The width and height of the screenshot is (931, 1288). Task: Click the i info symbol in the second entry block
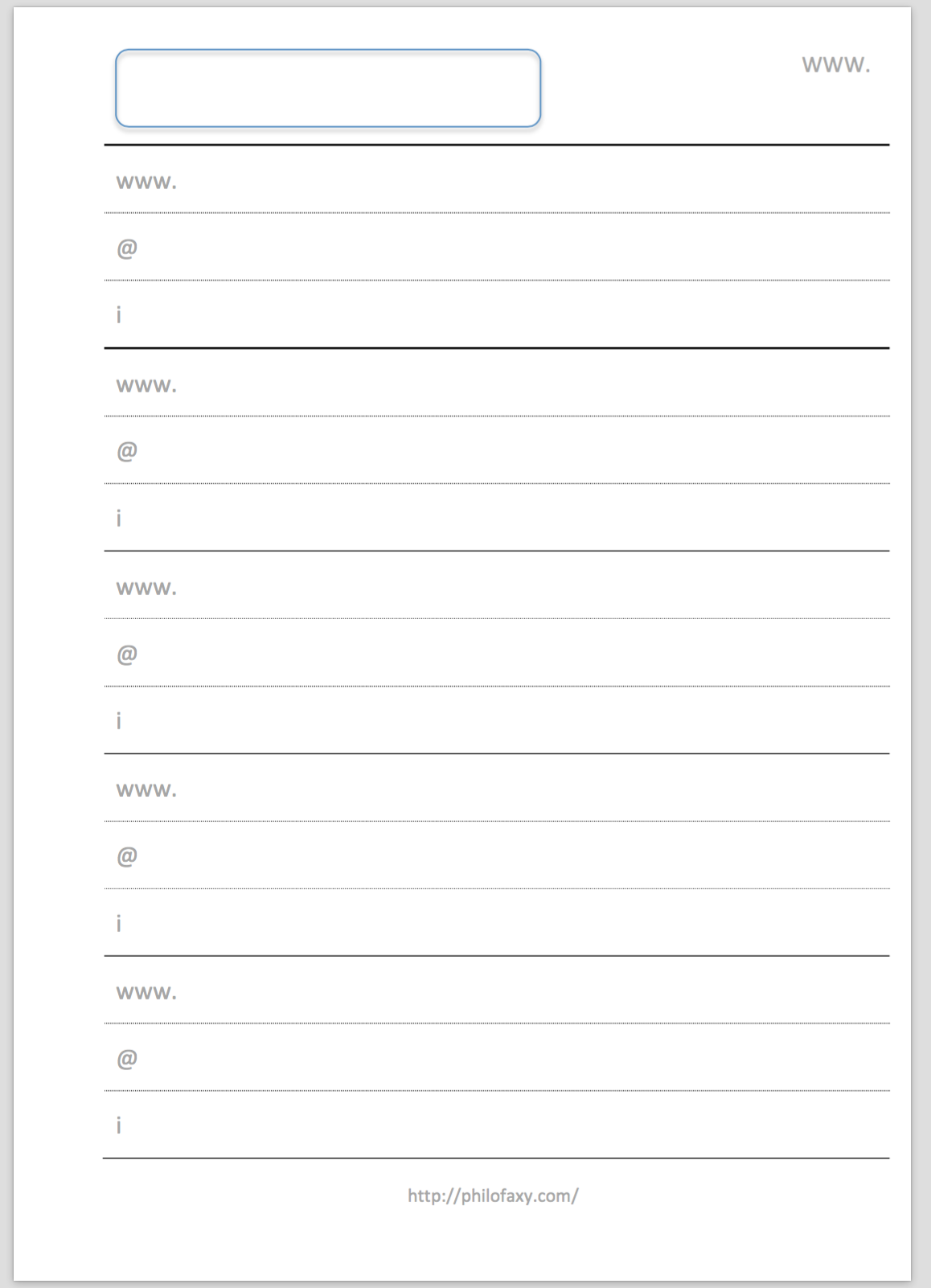pos(119,518)
